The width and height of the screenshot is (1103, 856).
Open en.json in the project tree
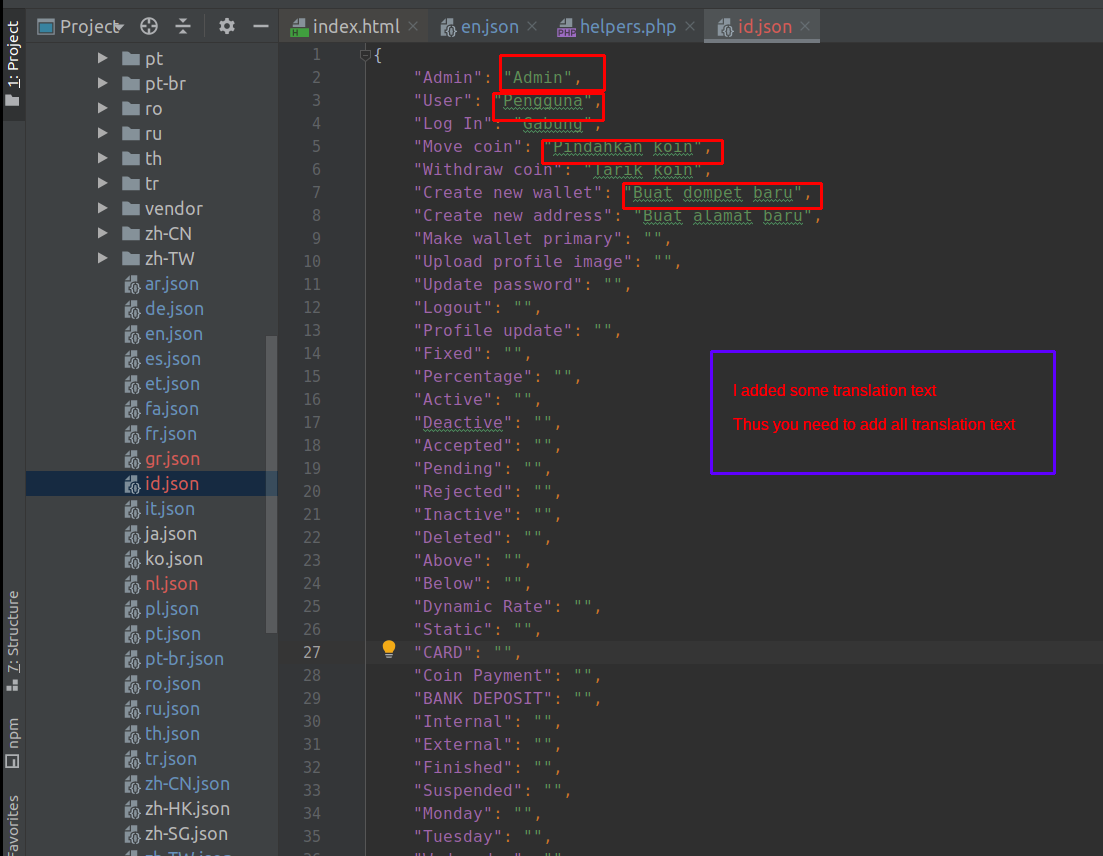pyautogui.click(x=173, y=334)
